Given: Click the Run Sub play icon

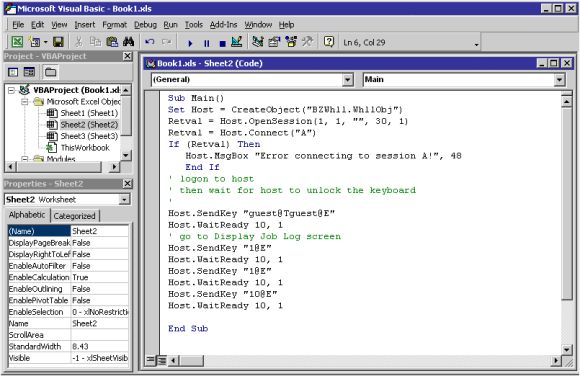Looking at the screenshot, I should pos(190,43).
